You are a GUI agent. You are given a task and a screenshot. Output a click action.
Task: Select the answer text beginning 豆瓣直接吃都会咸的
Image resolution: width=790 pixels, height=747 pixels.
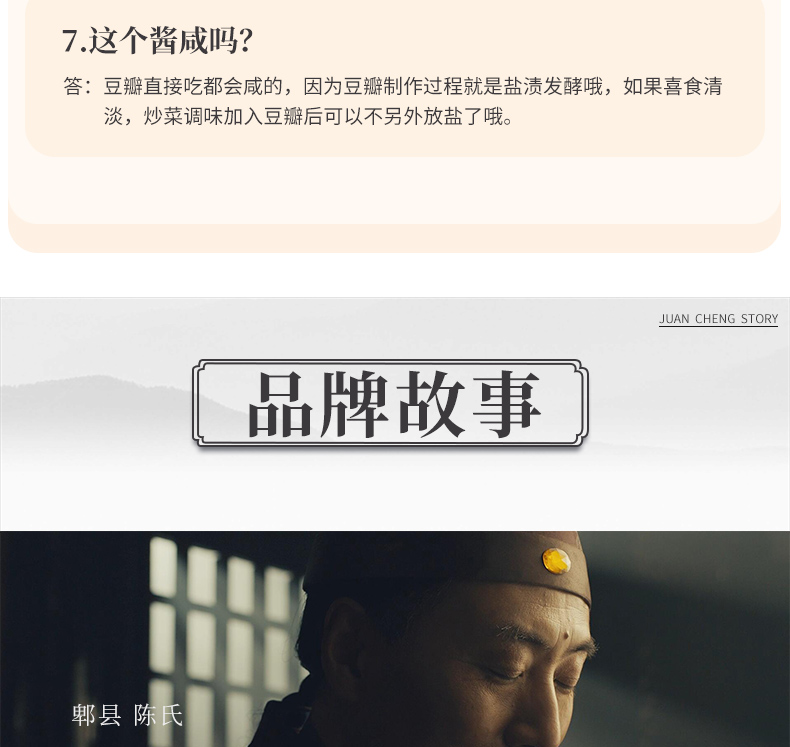tap(413, 101)
